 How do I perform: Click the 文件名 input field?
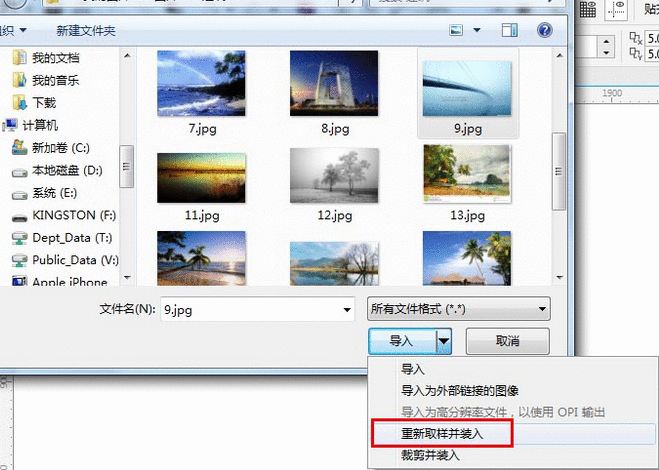(x=257, y=310)
